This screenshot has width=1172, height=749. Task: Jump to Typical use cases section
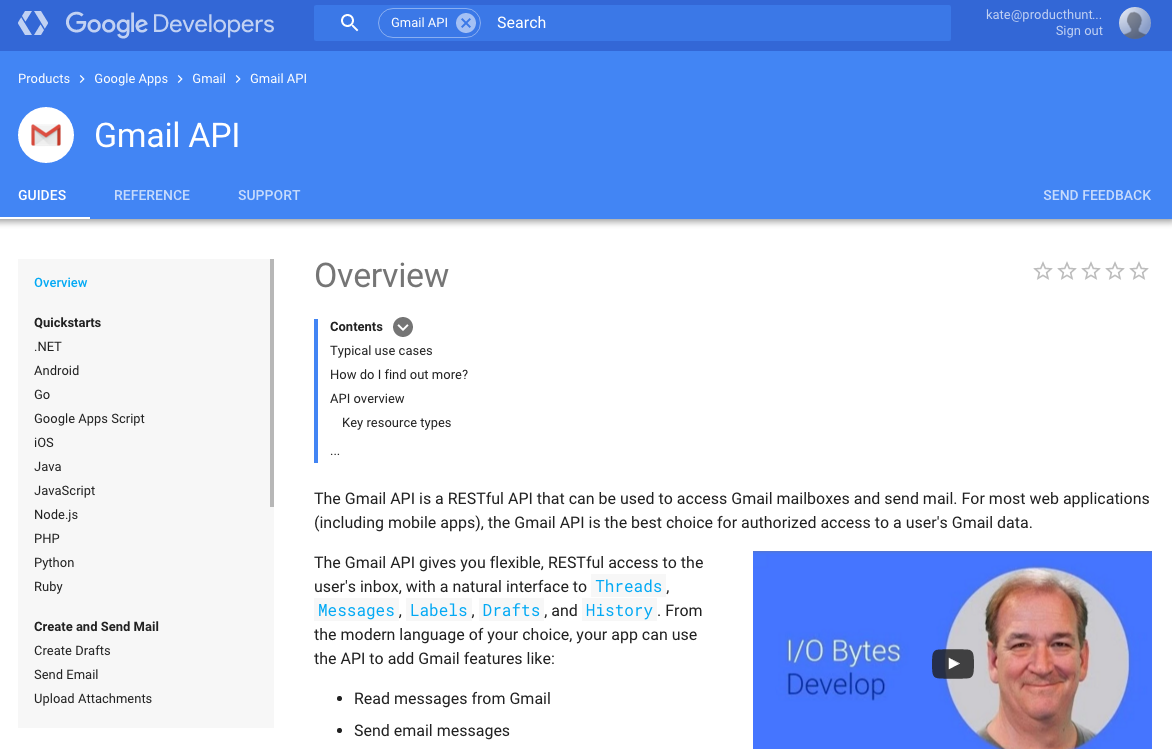click(x=380, y=351)
